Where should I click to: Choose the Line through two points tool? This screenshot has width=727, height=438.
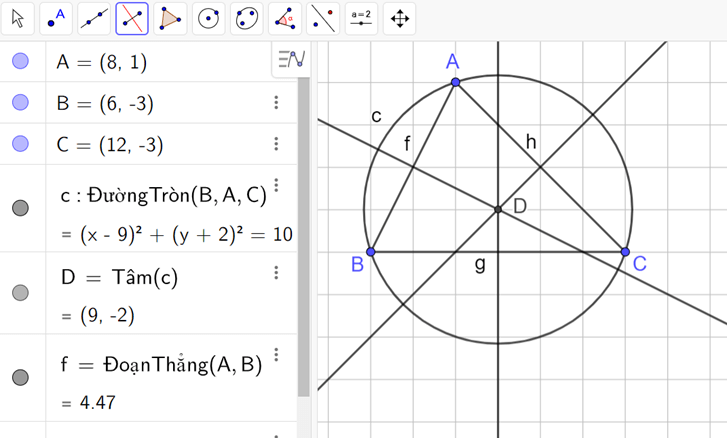(95, 18)
